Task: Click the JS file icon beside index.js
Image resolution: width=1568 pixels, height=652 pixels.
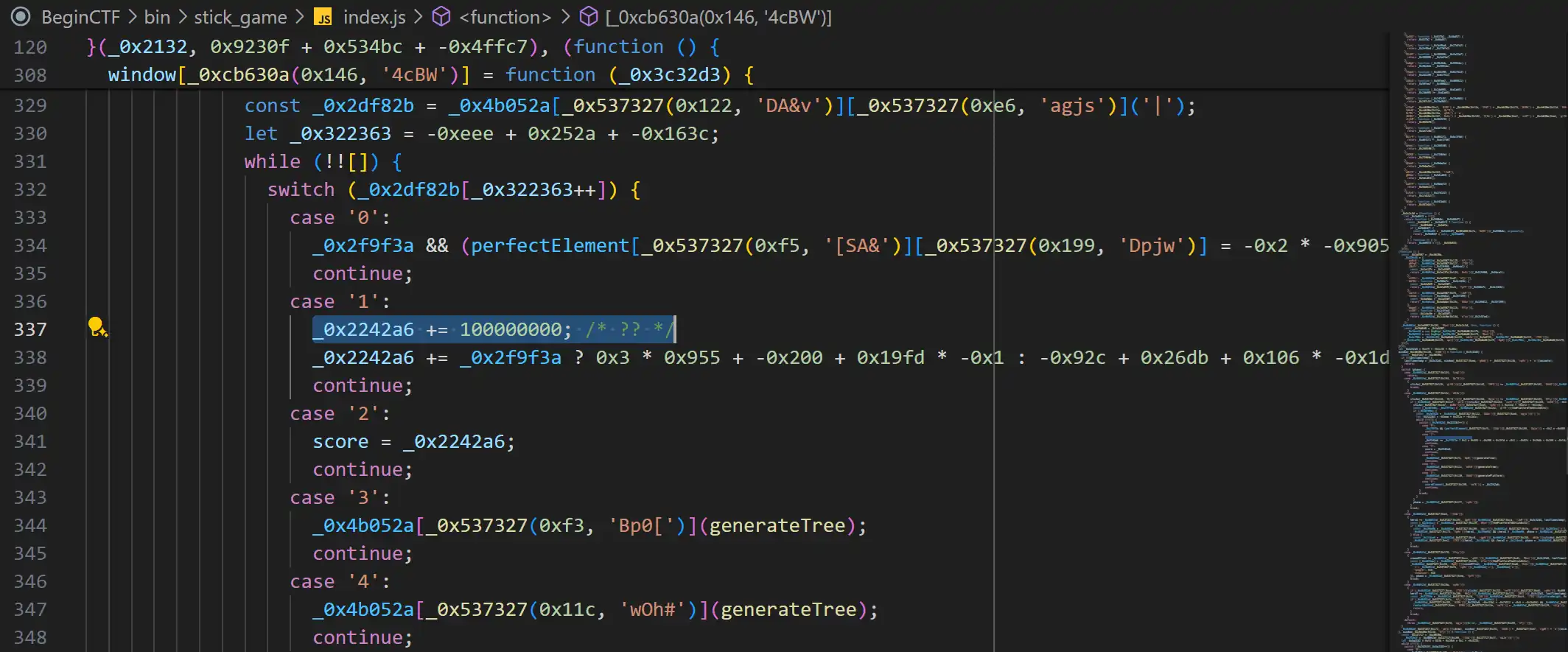Action: pos(323,17)
